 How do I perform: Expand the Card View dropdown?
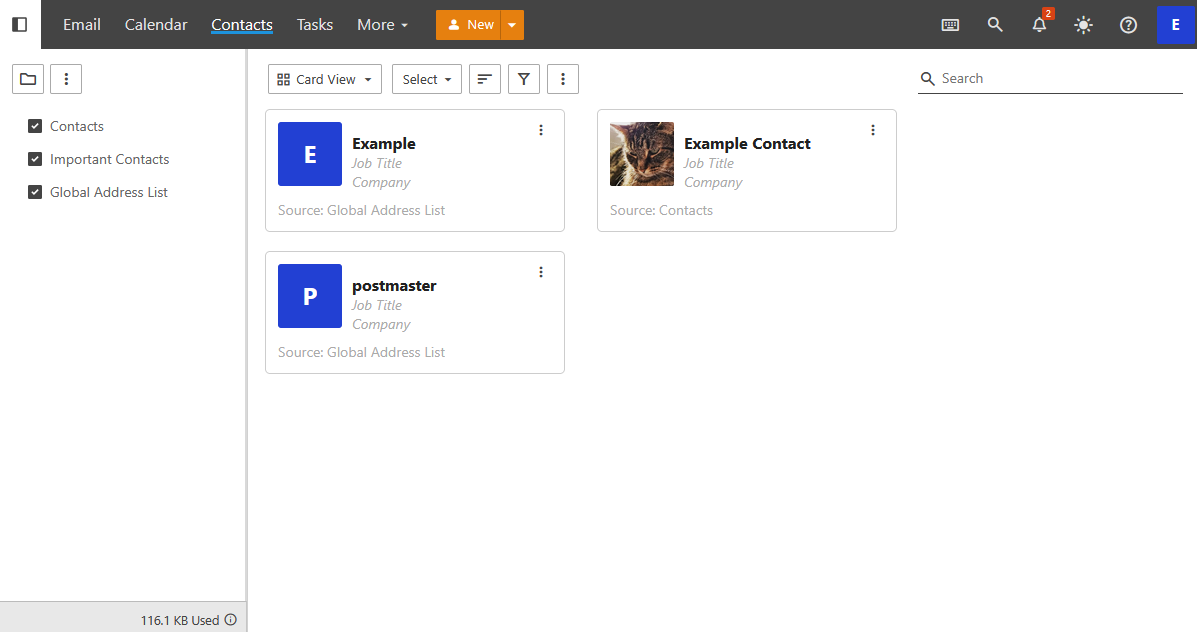click(x=324, y=79)
